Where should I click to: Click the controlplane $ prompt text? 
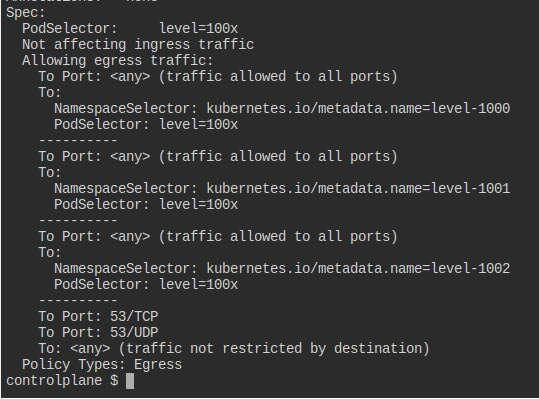62,381
